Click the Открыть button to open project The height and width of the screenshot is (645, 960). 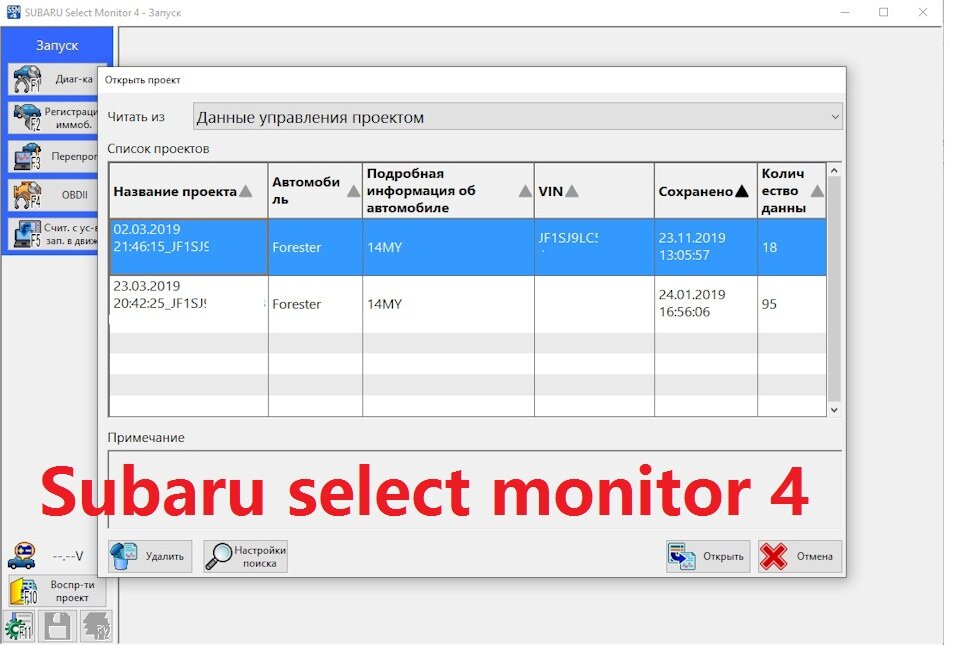click(708, 556)
